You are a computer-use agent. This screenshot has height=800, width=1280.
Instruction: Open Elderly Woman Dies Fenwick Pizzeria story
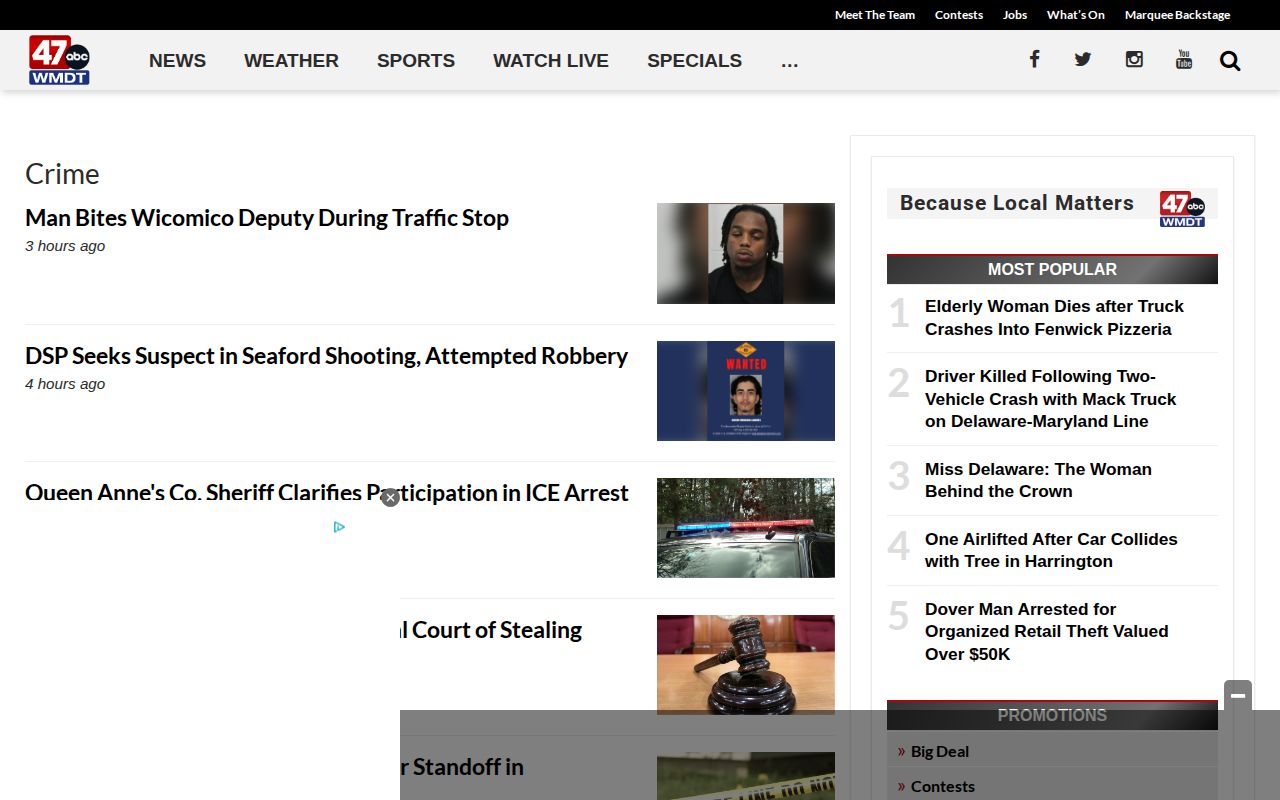point(1054,317)
